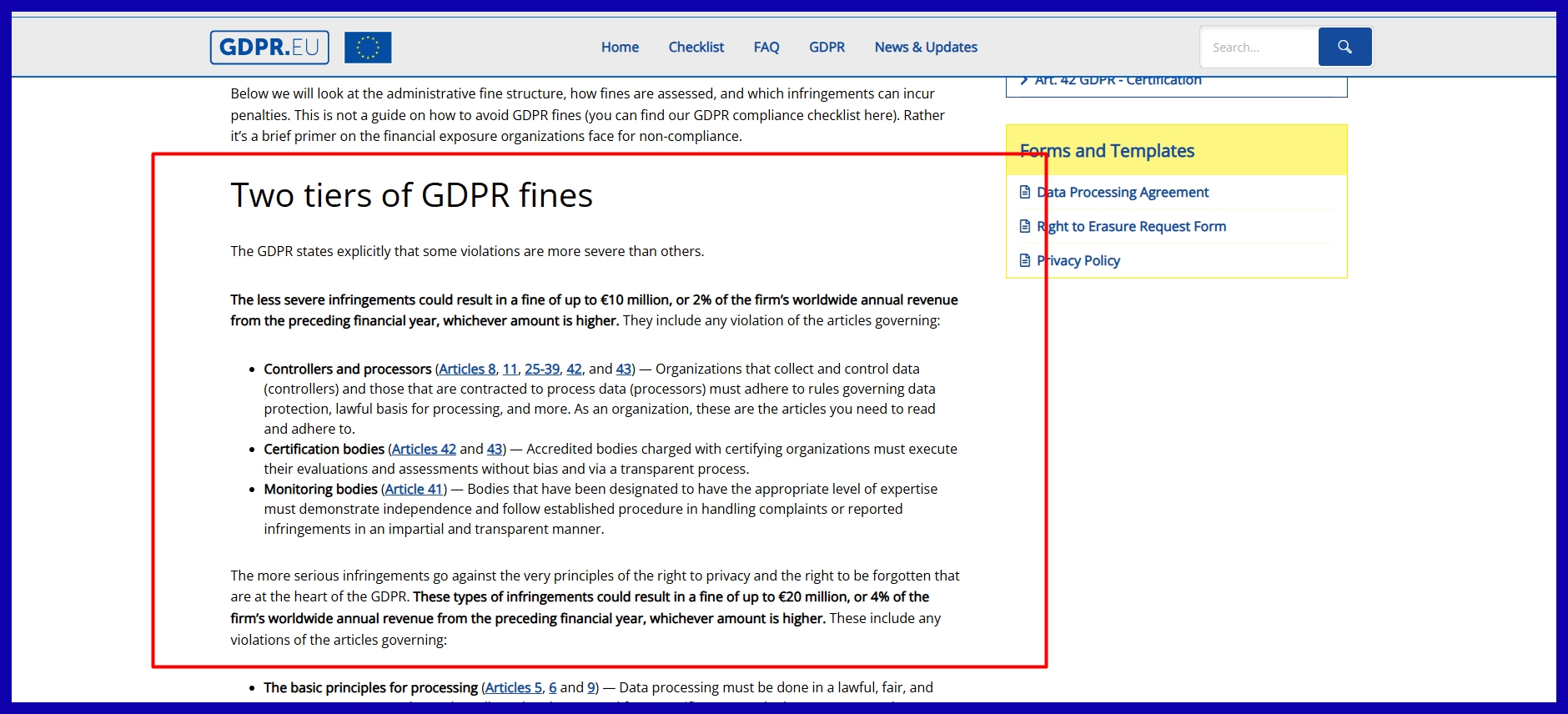
Task: Click document icon beside Right to Erasure
Action: [1025, 226]
